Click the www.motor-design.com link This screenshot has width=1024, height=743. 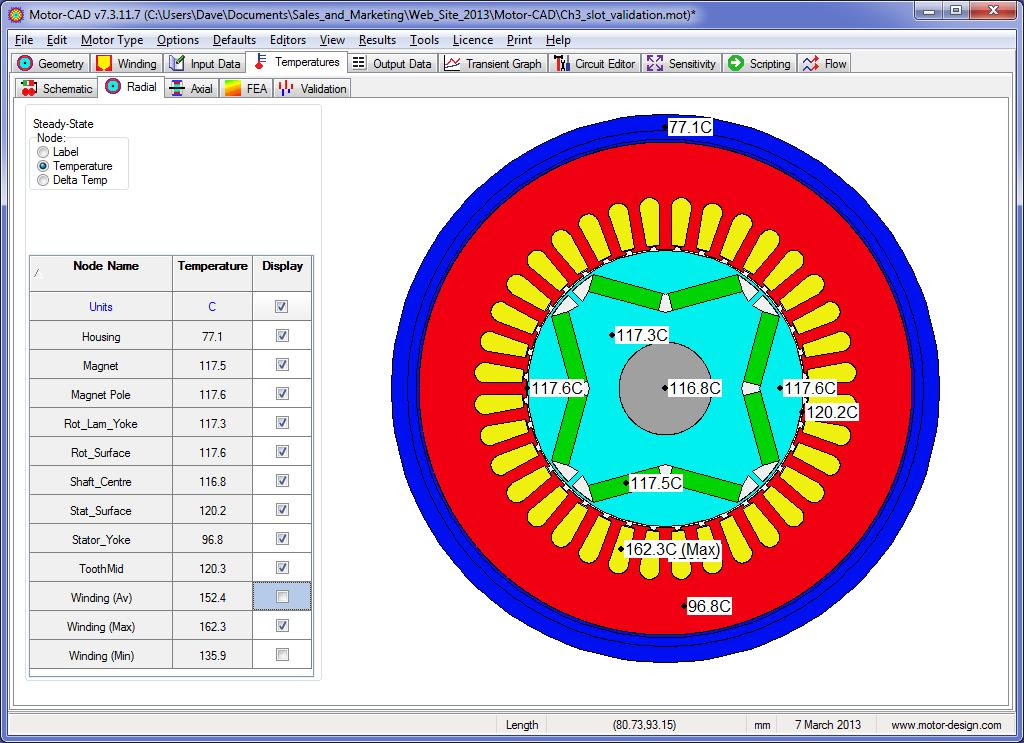(x=946, y=725)
